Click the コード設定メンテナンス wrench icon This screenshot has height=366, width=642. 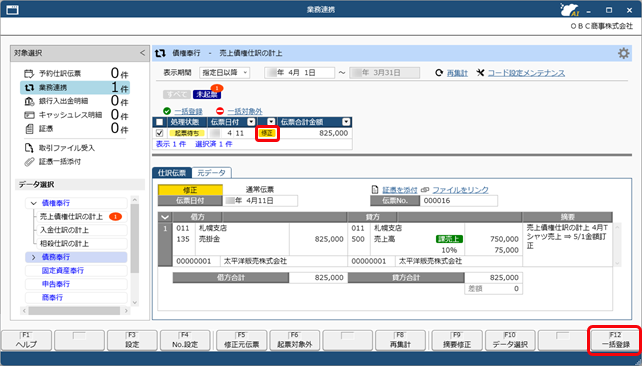(x=480, y=73)
